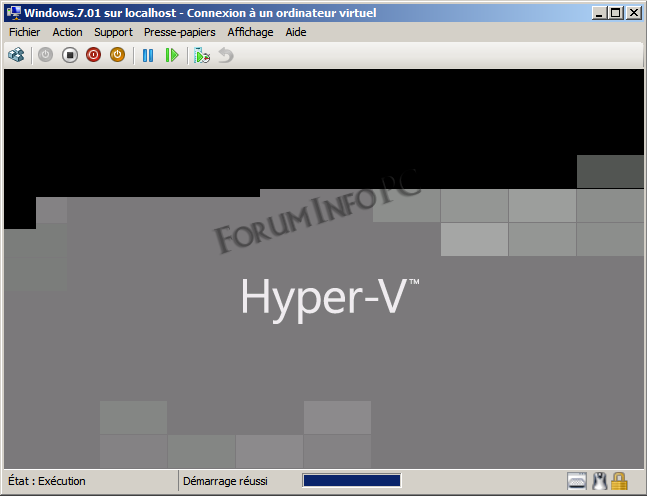Click the startup progress bar
The height and width of the screenshot is (496, 647).
[352, 481]
